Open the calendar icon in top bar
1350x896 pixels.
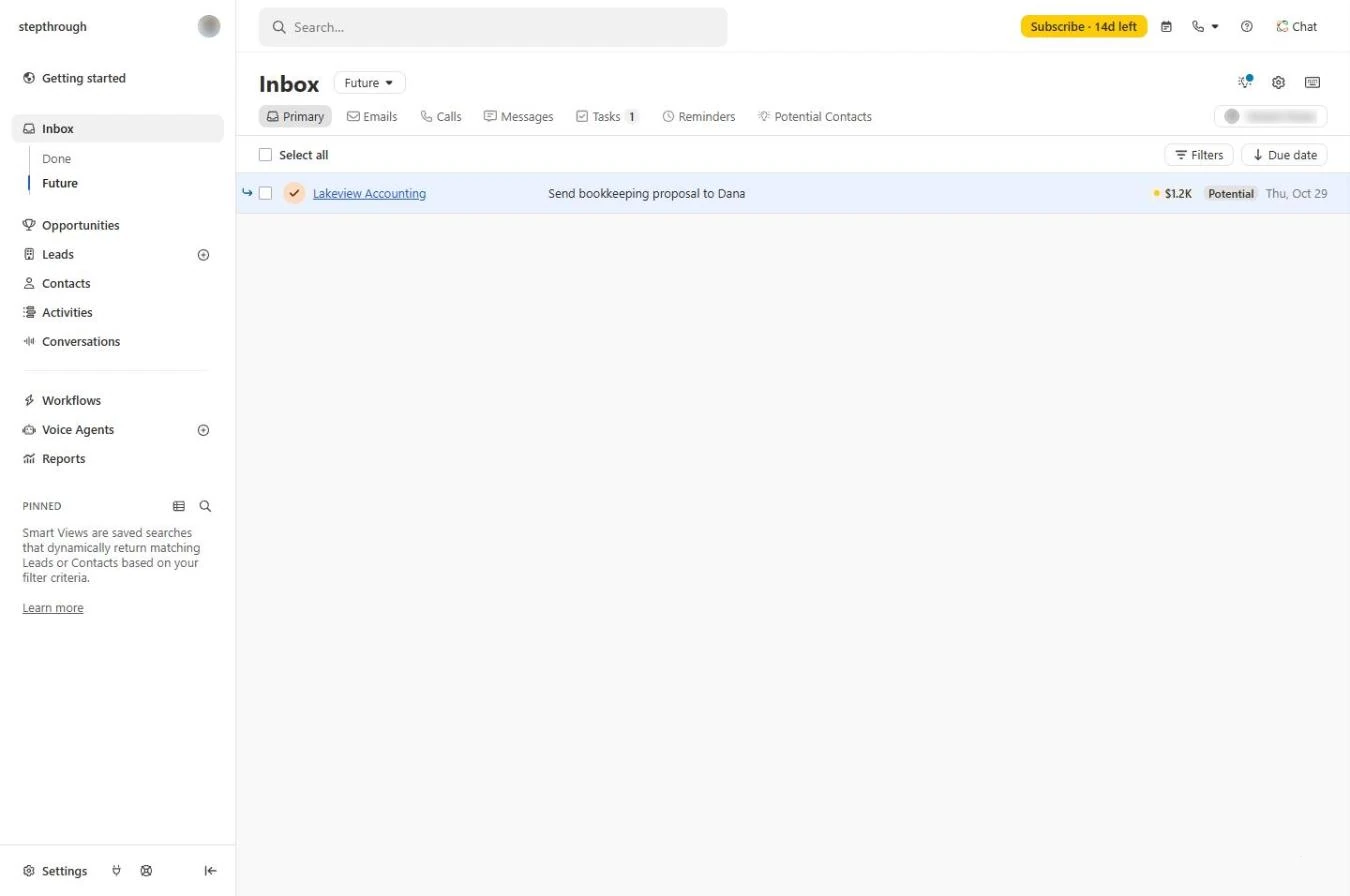pyautogui.click(x=1166, y=27)
